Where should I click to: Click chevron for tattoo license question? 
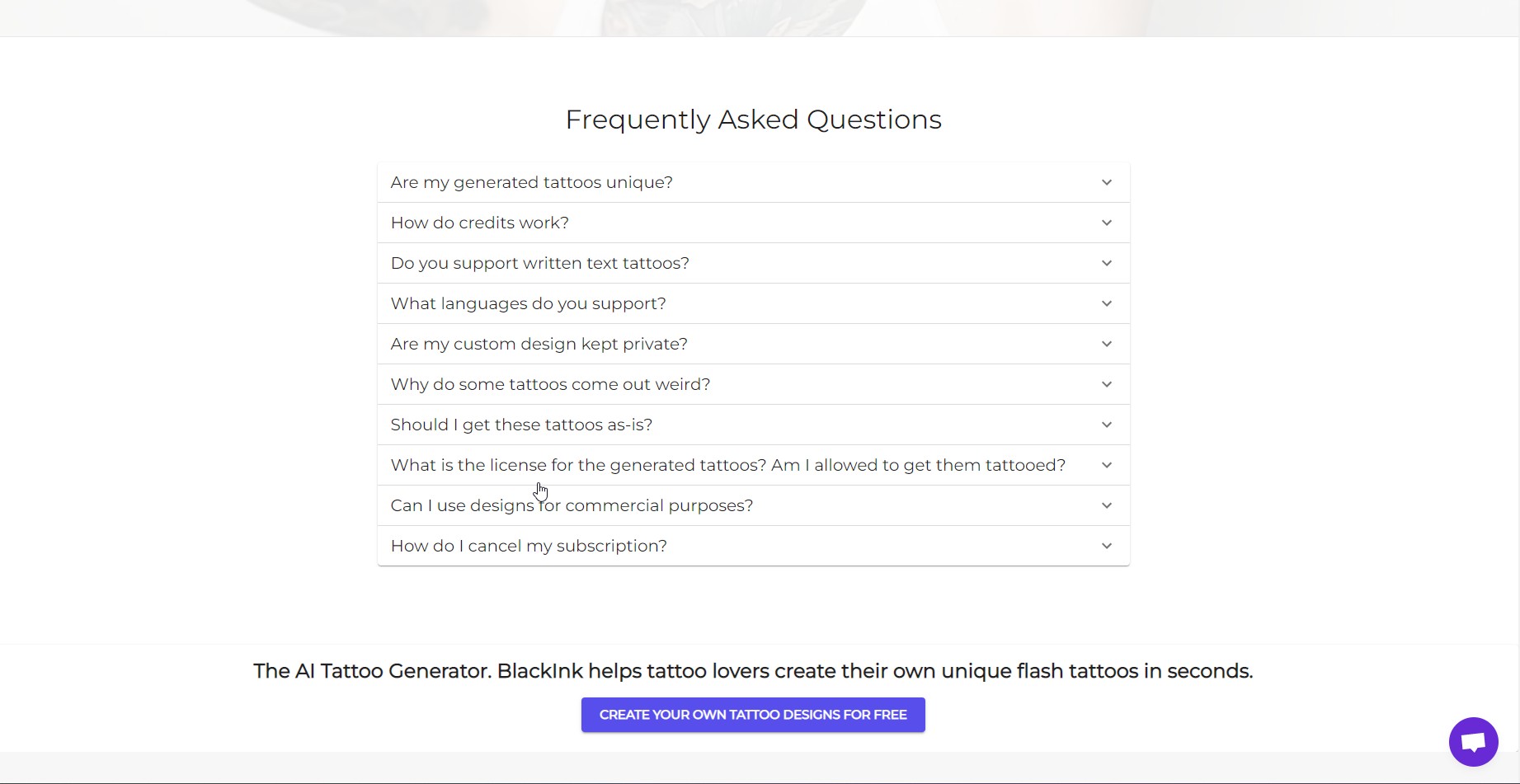[x=1107, y=465]
